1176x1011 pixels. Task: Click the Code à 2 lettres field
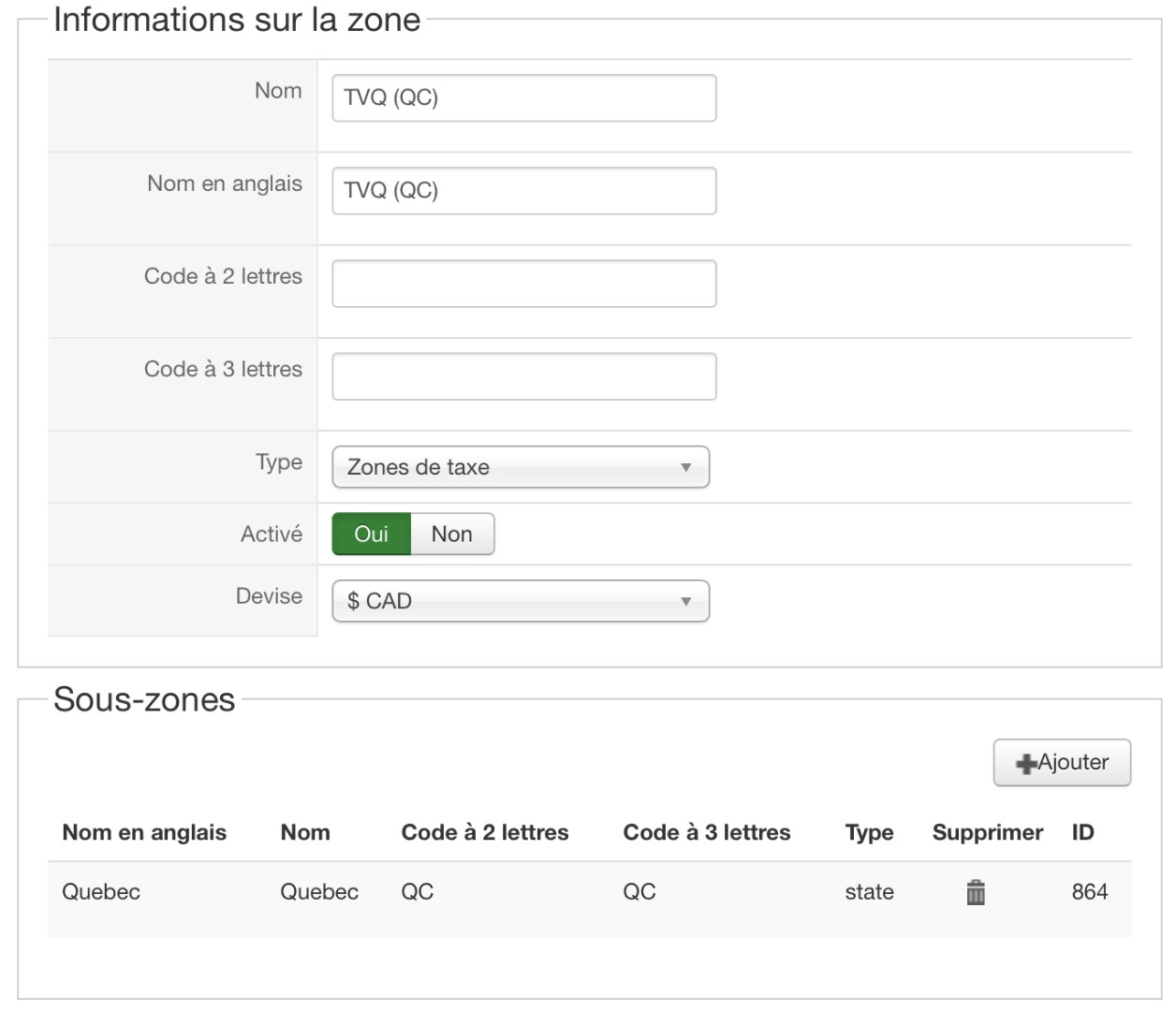(x=523, y=284)
